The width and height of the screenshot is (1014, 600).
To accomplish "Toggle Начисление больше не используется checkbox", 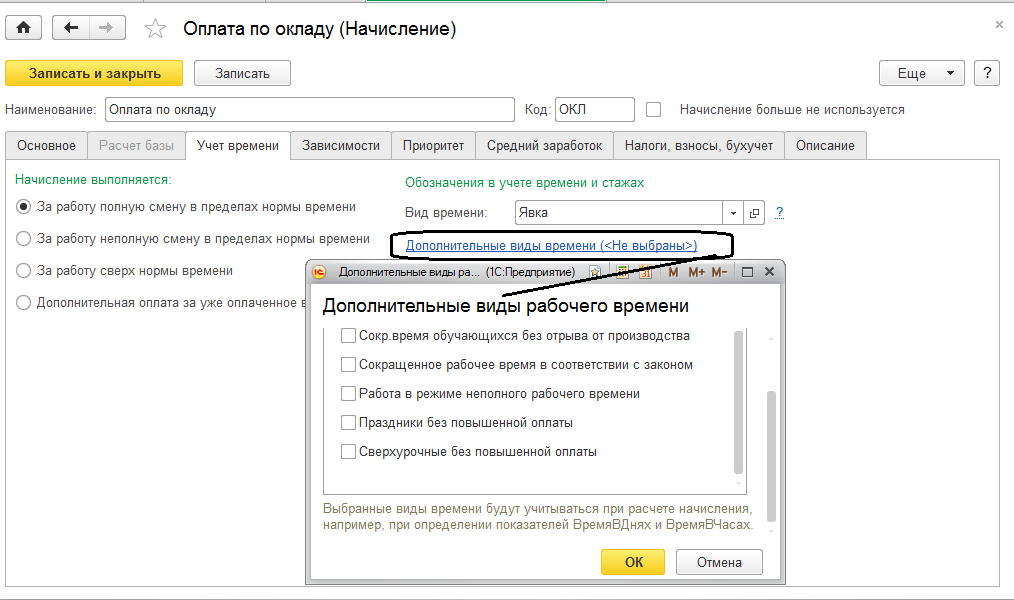I will coord(653,110).
